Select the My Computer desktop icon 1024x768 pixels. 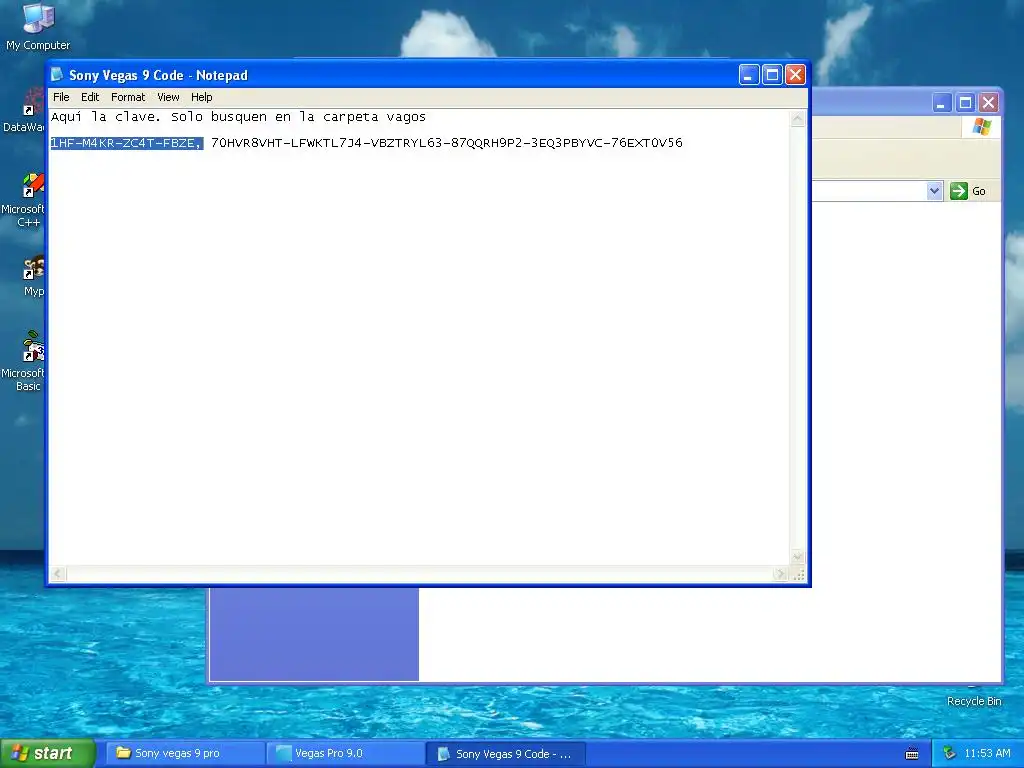[38, 27]
